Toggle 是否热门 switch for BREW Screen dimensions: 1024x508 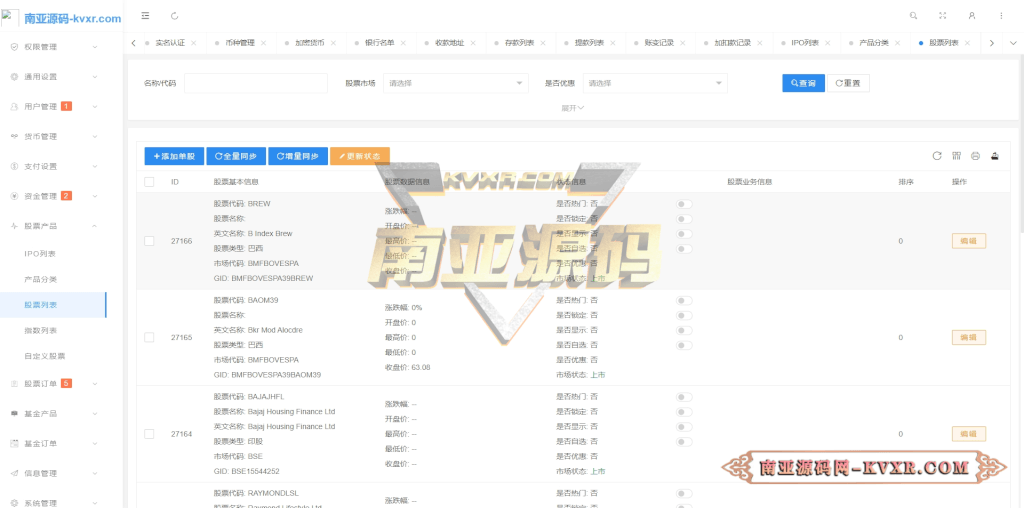[x=684, y=204]
